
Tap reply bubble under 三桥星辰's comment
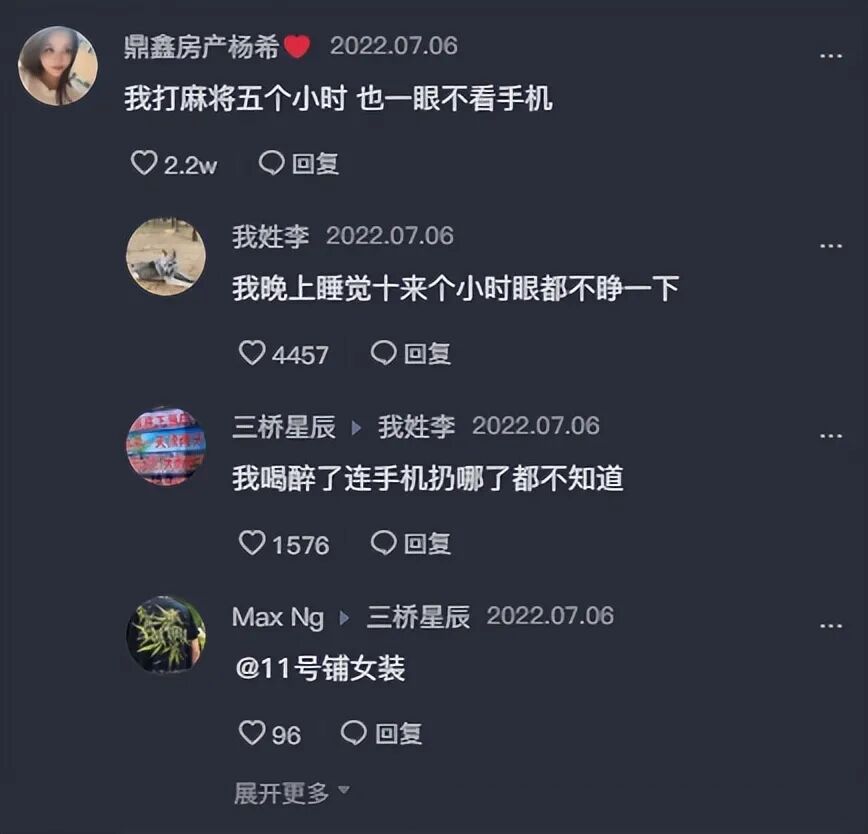(384, 543)
